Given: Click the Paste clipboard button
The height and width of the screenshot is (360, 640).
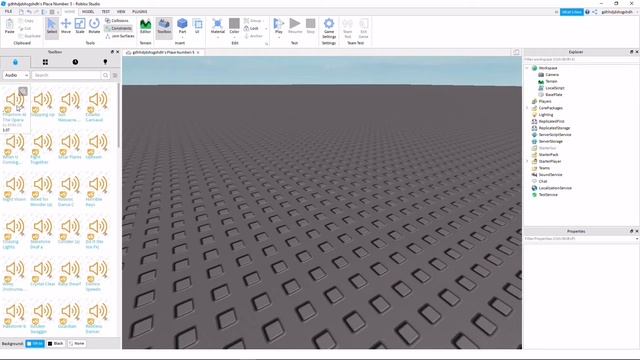Looking at the screenshot, I should point(9,27).
